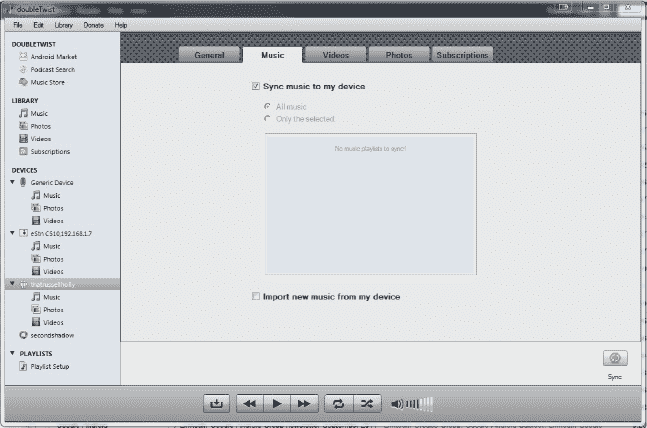Collapse the Playlists section

(12, 353)
